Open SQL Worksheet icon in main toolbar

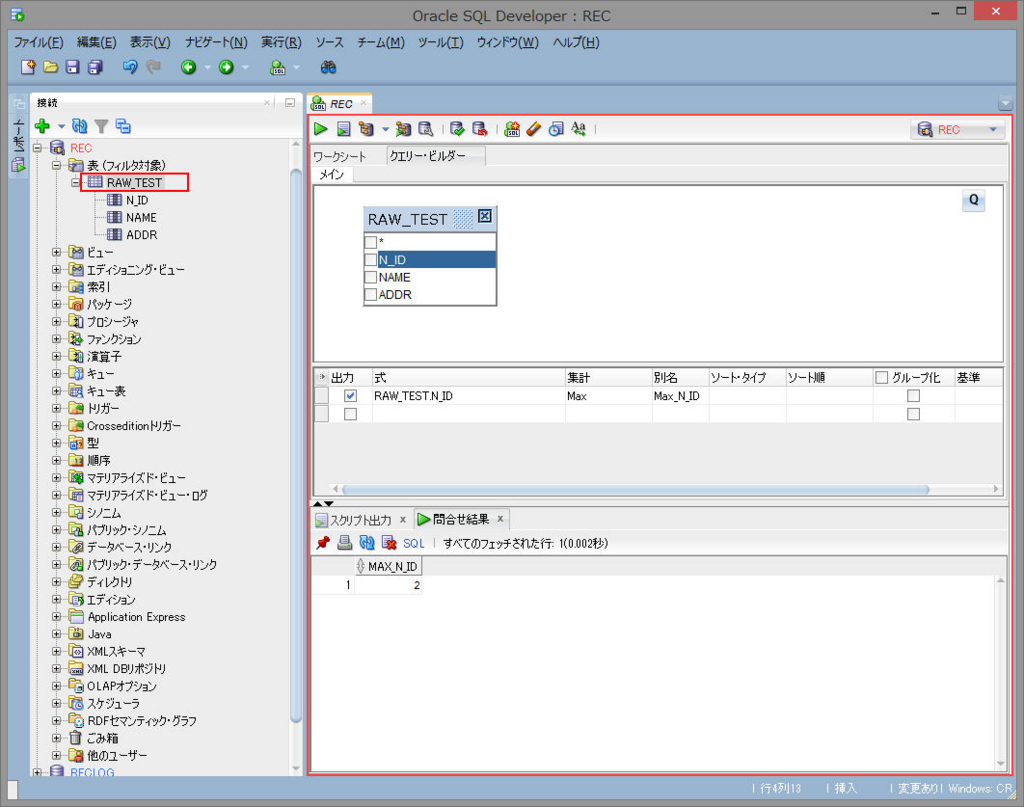click(278, 67)
